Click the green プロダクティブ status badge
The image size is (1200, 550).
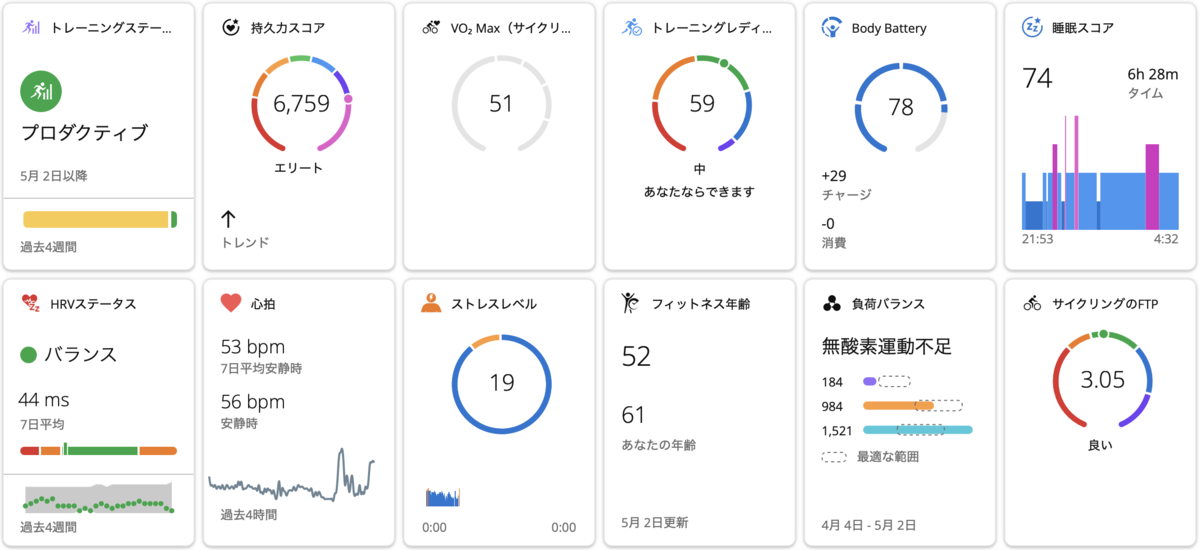coord(41,92)
